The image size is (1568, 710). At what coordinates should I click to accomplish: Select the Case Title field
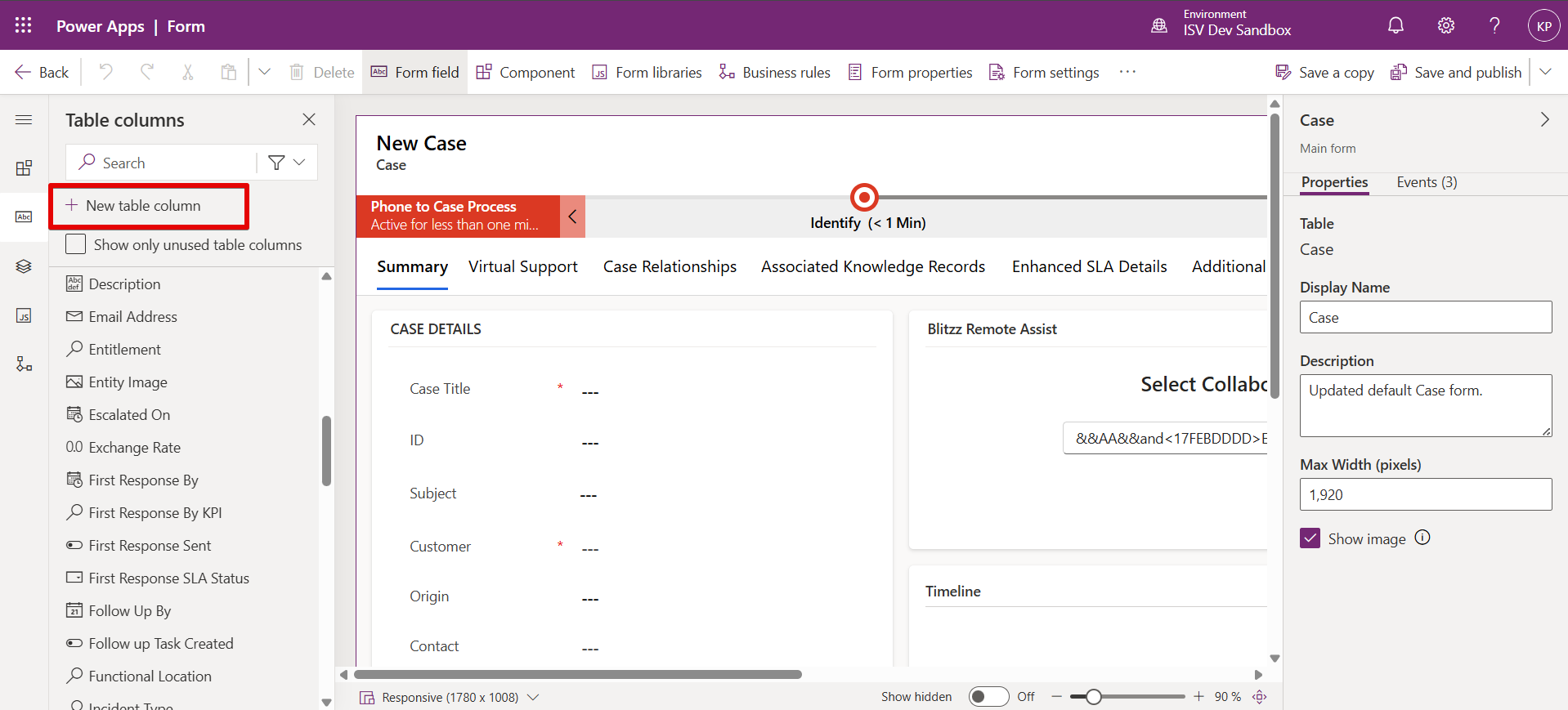pos(631,390)
